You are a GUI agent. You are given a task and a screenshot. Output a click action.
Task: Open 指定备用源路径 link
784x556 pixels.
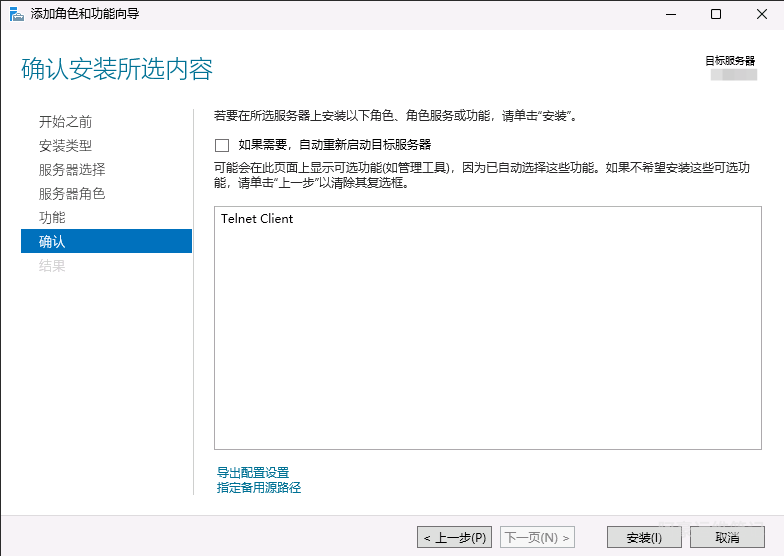point(259,488)
